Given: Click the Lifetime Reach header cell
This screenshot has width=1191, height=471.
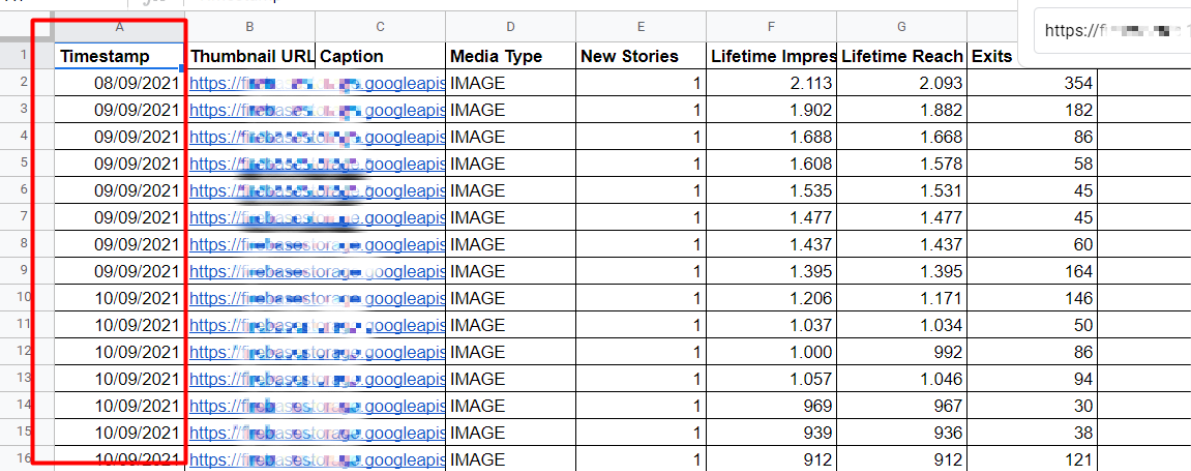Looking at the screenshot, I should coord(901,56).
